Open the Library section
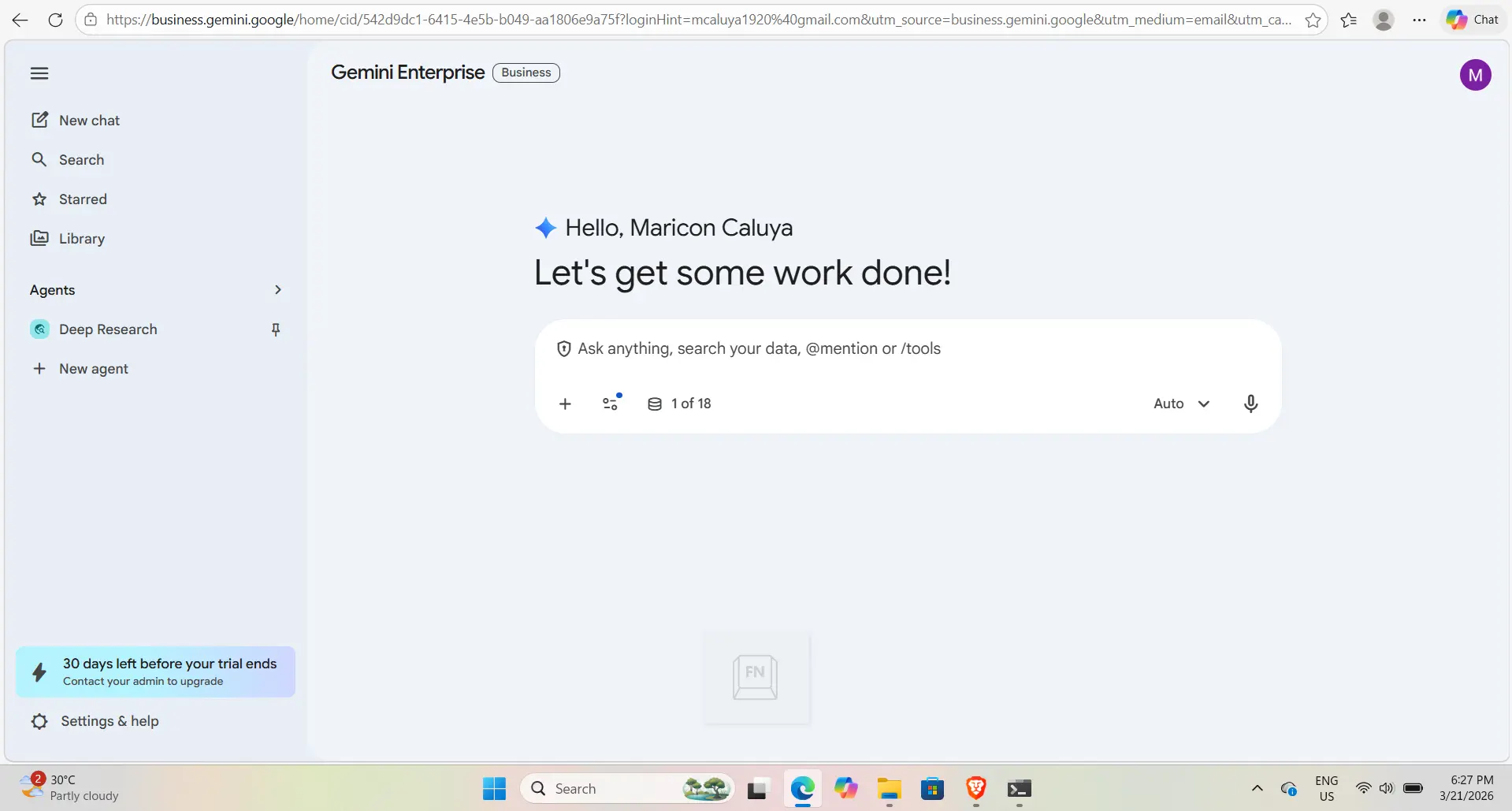This screenshot has width=1512, height=811. pos(68,238)
